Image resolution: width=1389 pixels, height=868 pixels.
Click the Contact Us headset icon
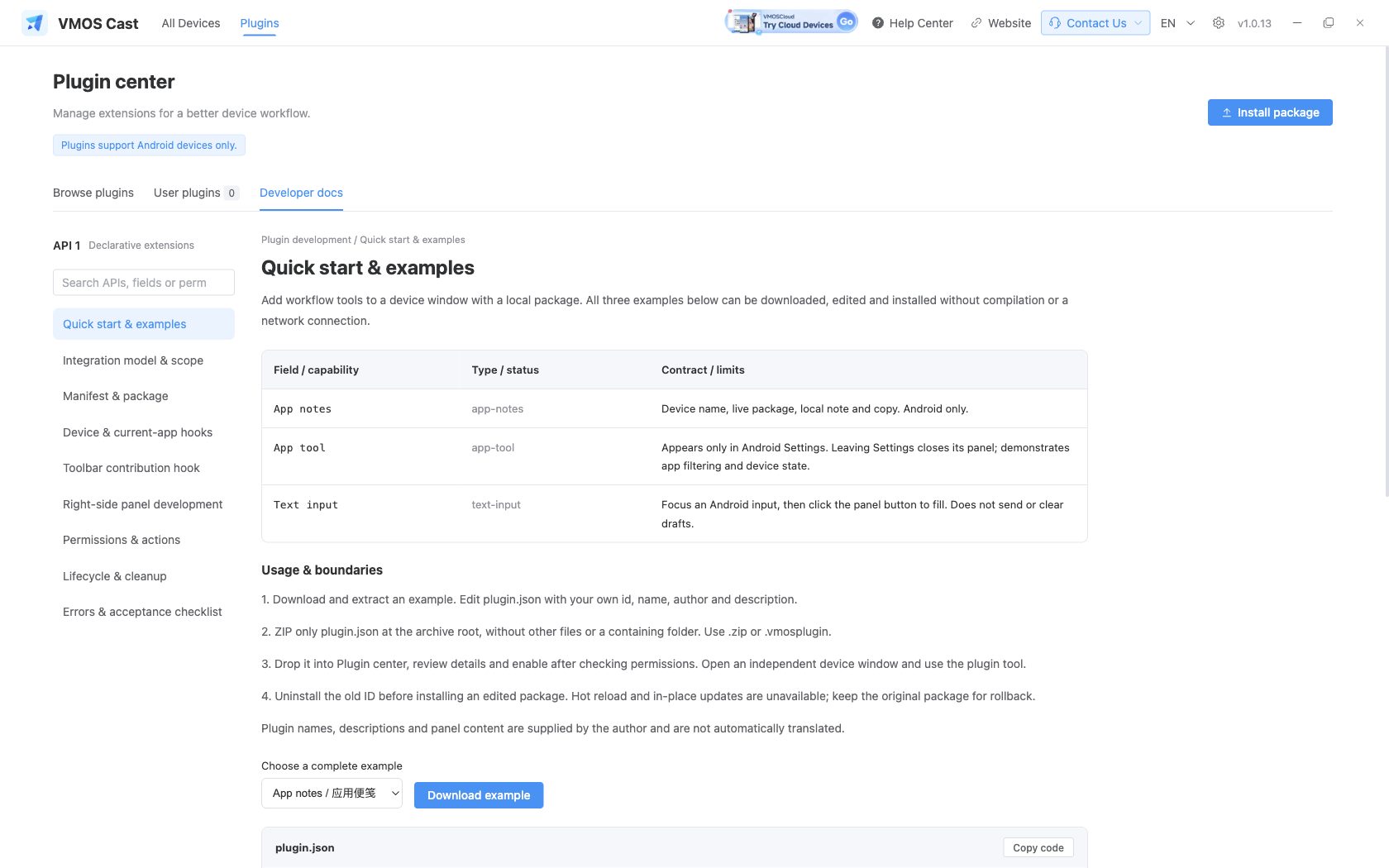click(x=1055, y=23)
